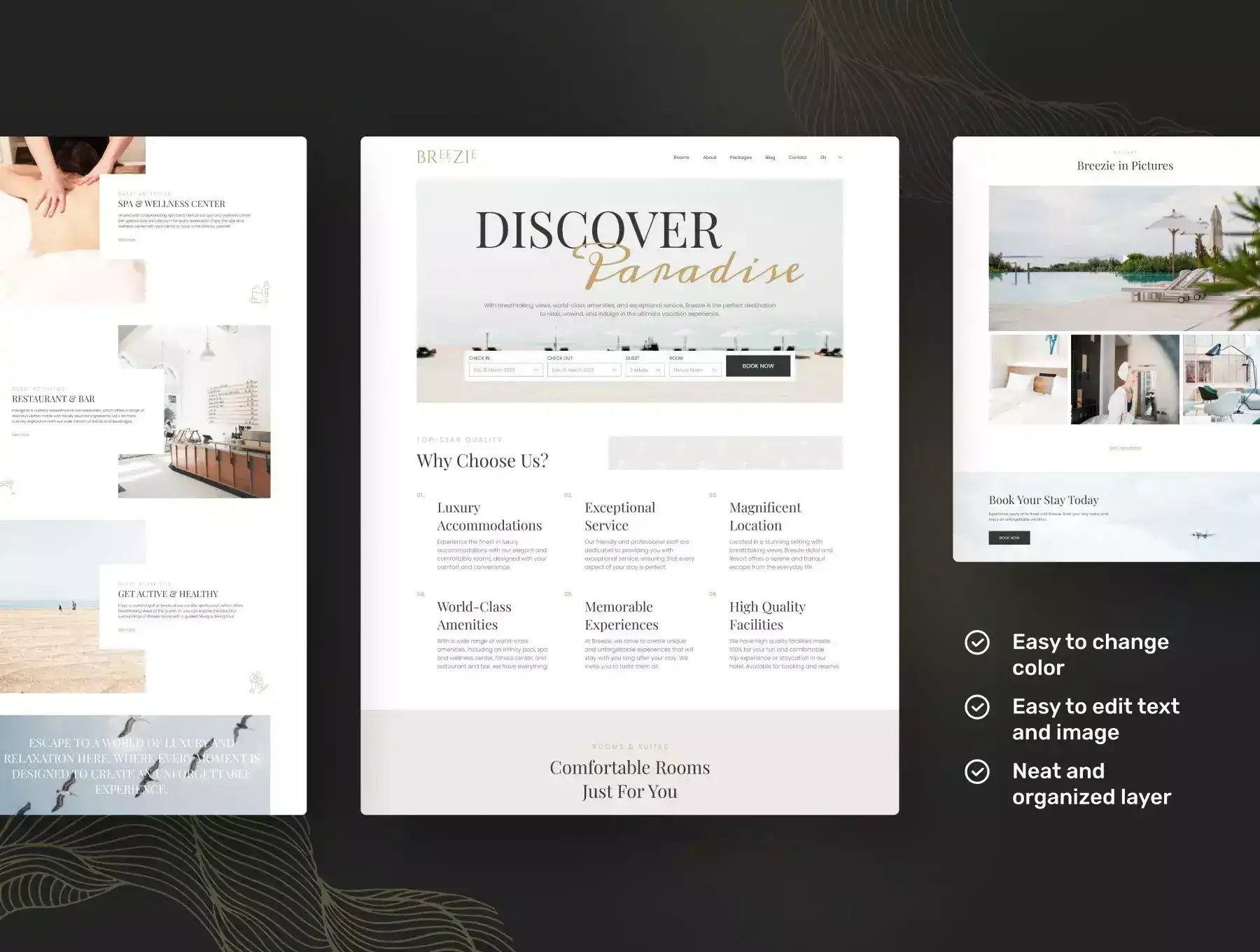Click checkmark icon beside 'Easy to change color'
This screenshot has width=1260, height=952.
(x=976, y=643)
